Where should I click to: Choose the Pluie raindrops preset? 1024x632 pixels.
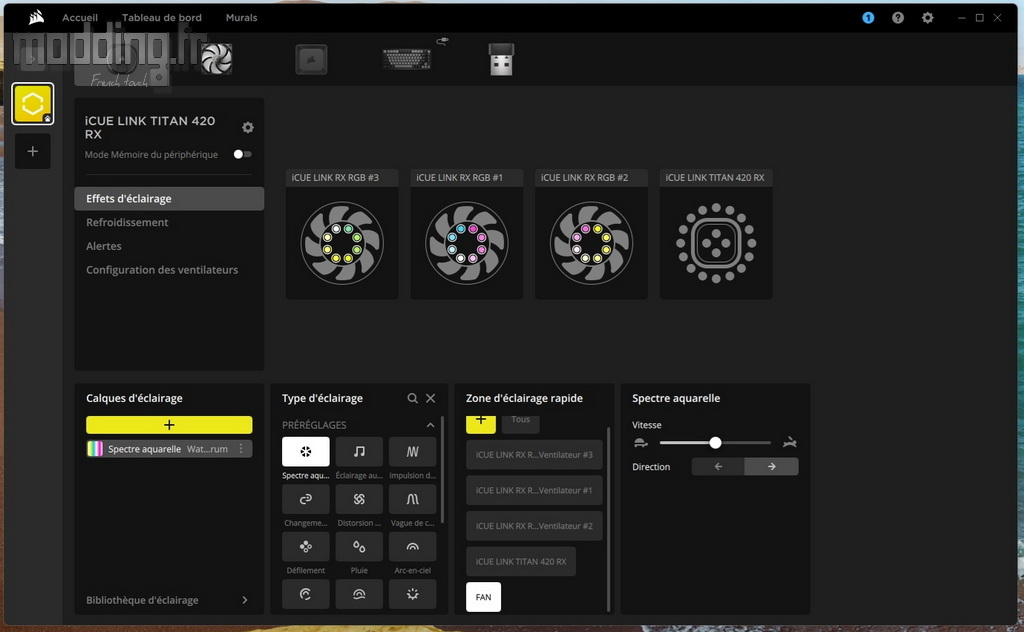359,546
